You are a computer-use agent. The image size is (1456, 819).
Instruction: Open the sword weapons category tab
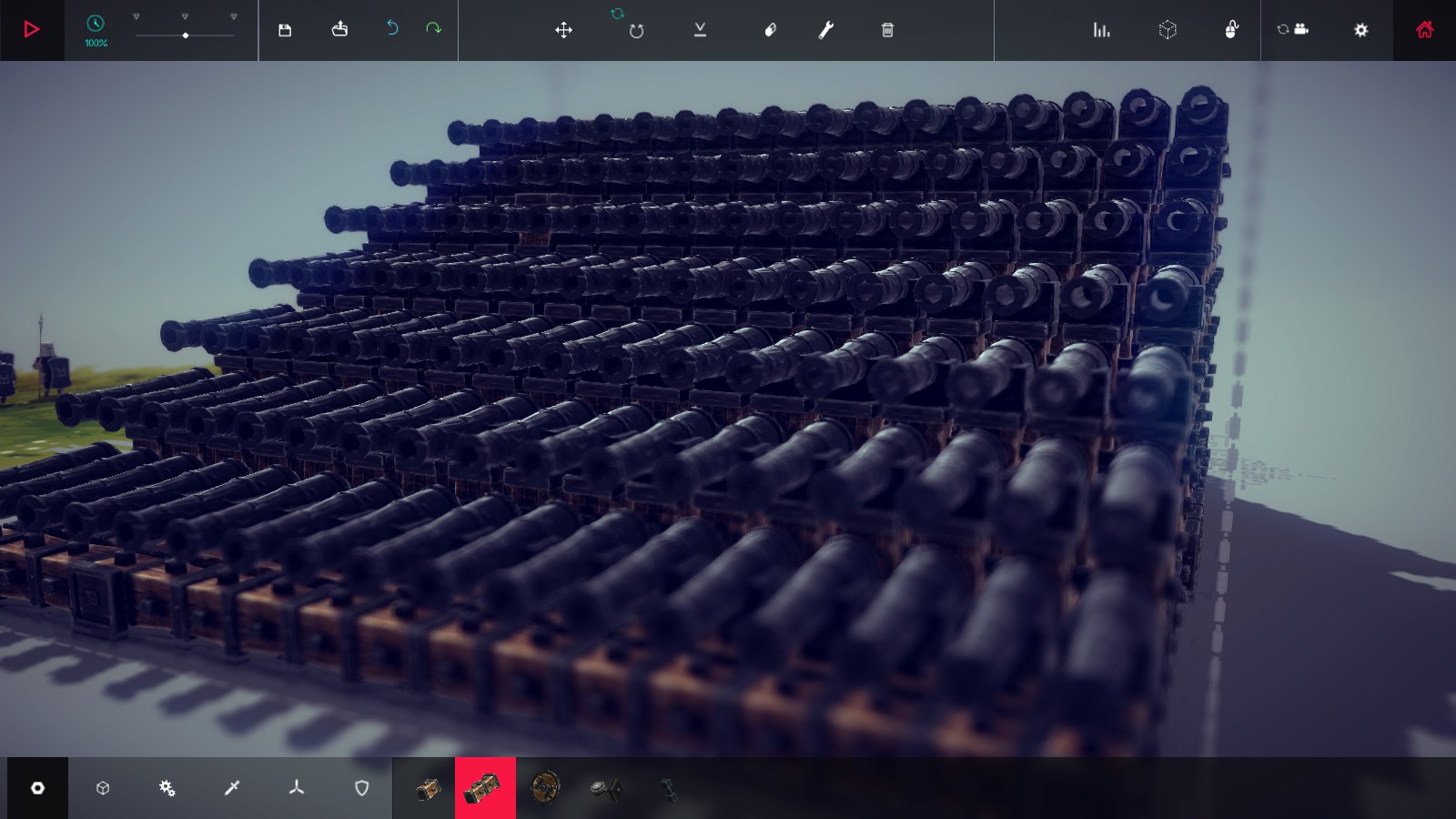pyautogui.click(x=232, y=788)
